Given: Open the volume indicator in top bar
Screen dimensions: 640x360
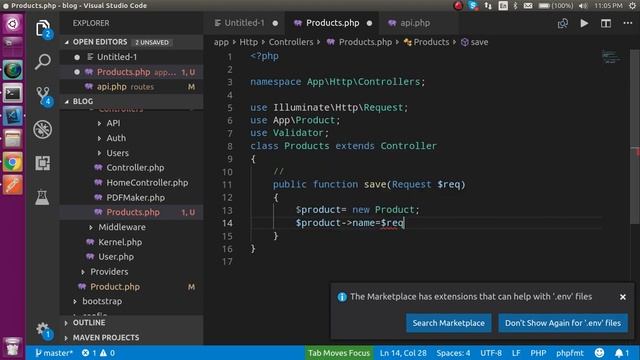Looking at the screenshot, I should (x=583, y=6).
